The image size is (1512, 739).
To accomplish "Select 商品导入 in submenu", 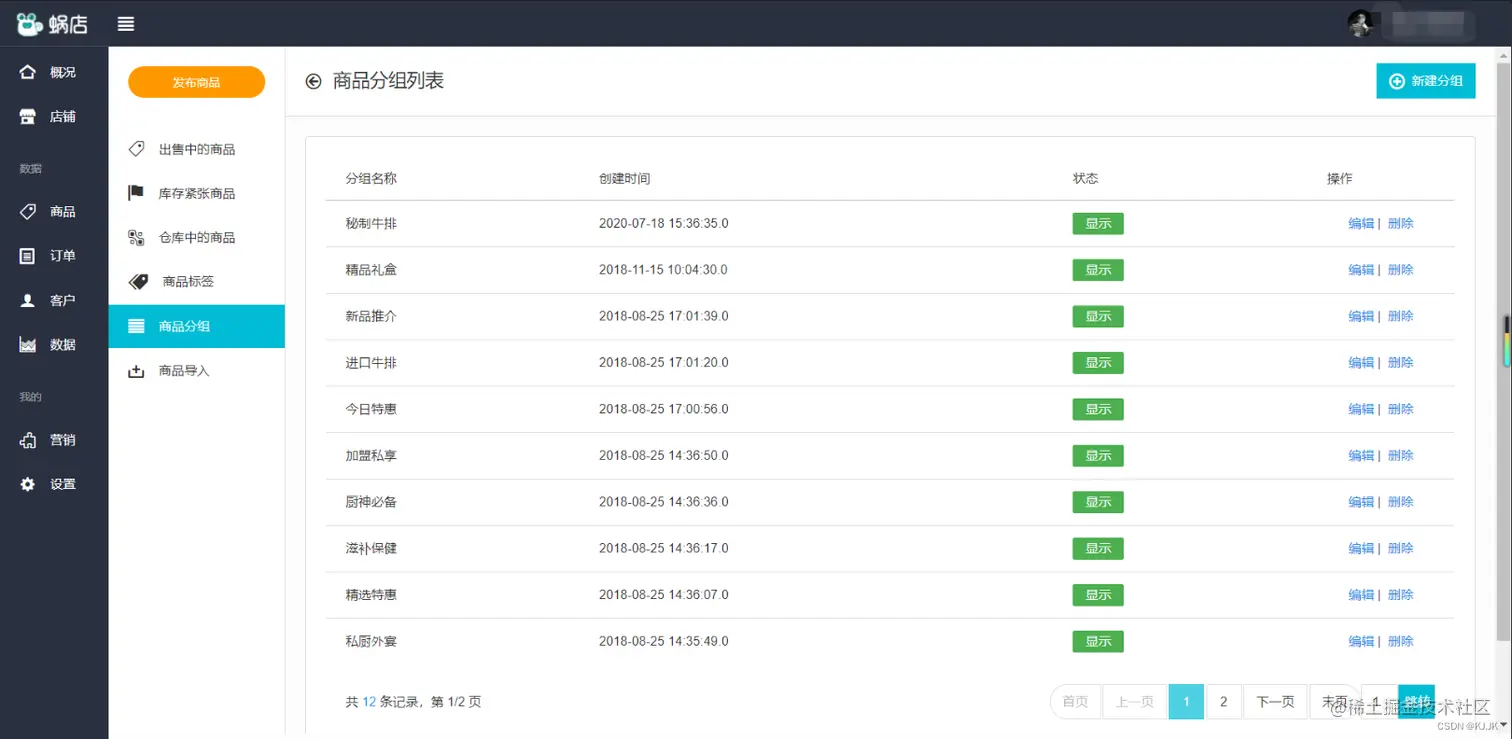I will pos(197,371).
